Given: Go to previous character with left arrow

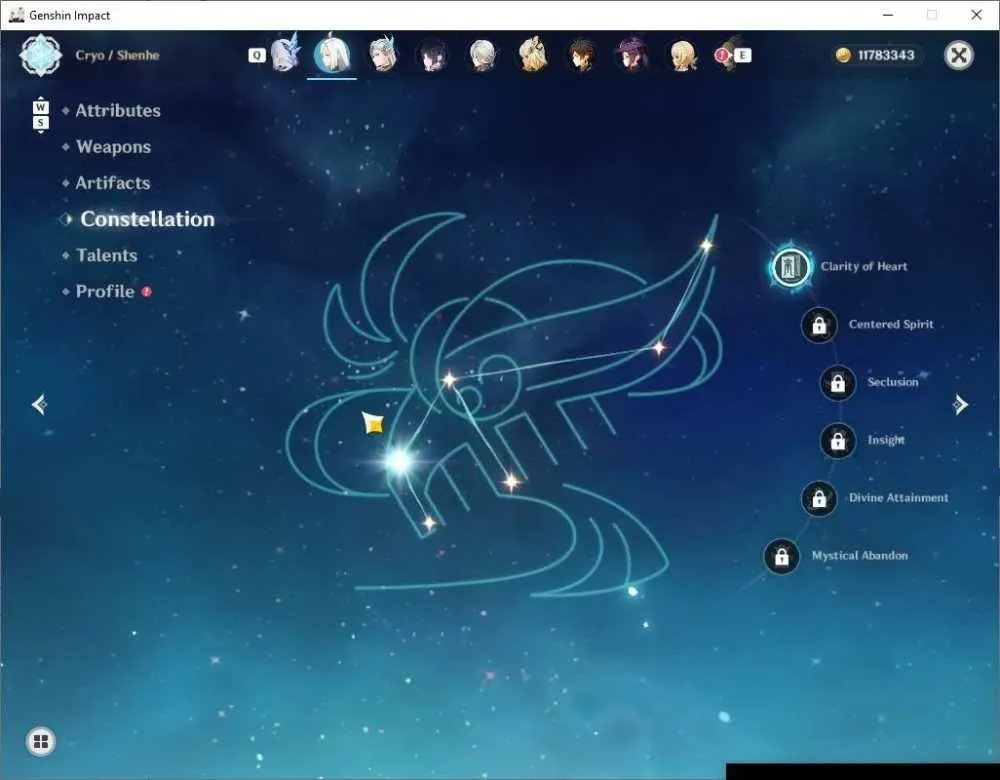Looking at the screenshot, I should tap(40, 404).
